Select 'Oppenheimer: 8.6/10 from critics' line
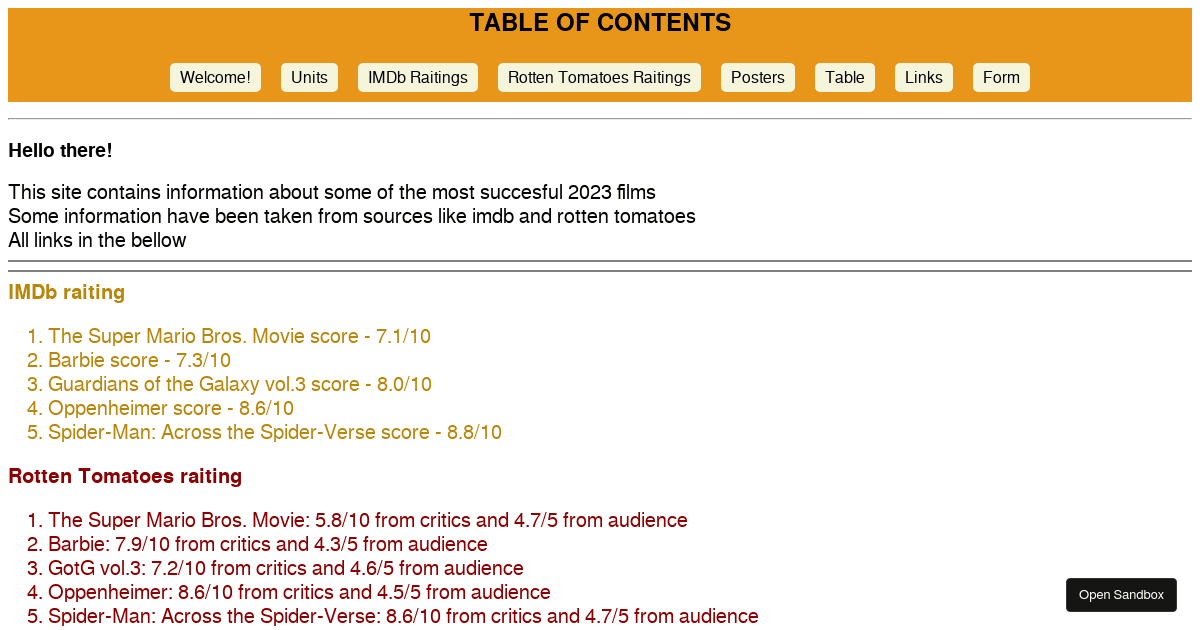Image resolution: width=1200 pixels, height=630 pixels. (x=299, y=592)
